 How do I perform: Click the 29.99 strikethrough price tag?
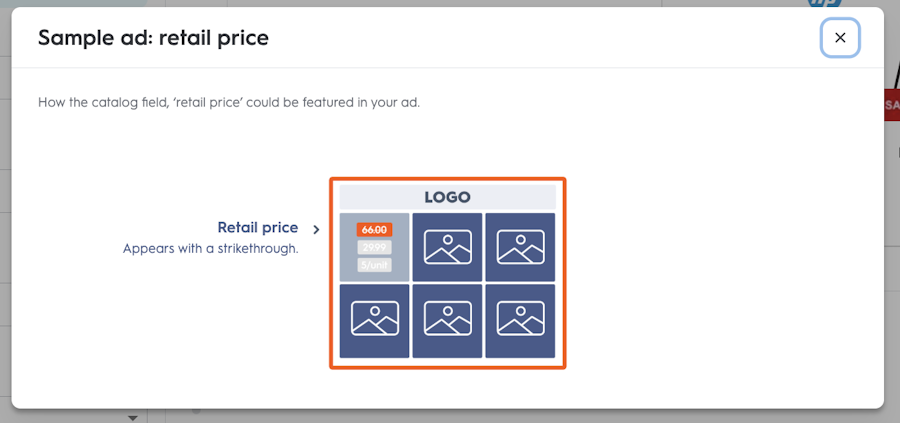pos(374,247)
